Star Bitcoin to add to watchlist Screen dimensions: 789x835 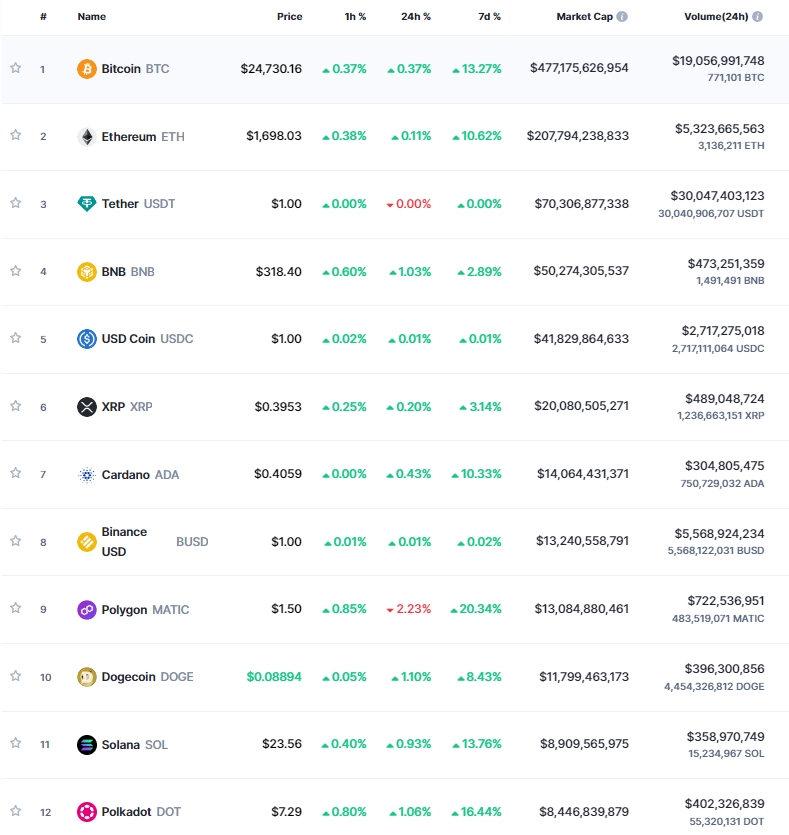[x=16, y=68]
